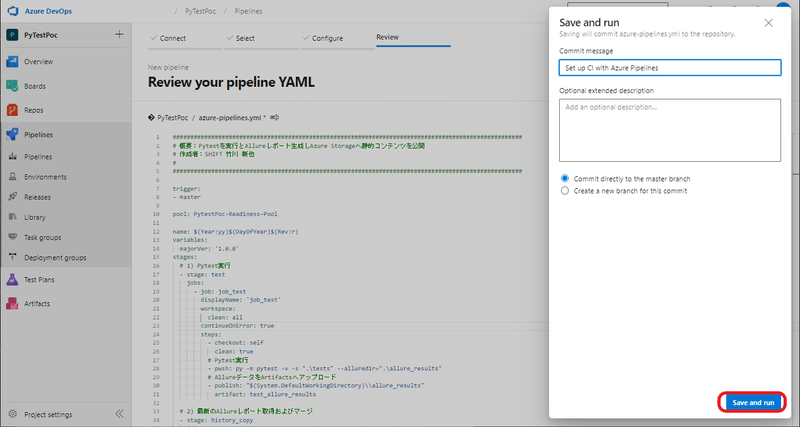This screenshot has width=800, height=427.
Task: Click YAML line 'majorVer: 1.0.0'
Action: coord(209,248)
